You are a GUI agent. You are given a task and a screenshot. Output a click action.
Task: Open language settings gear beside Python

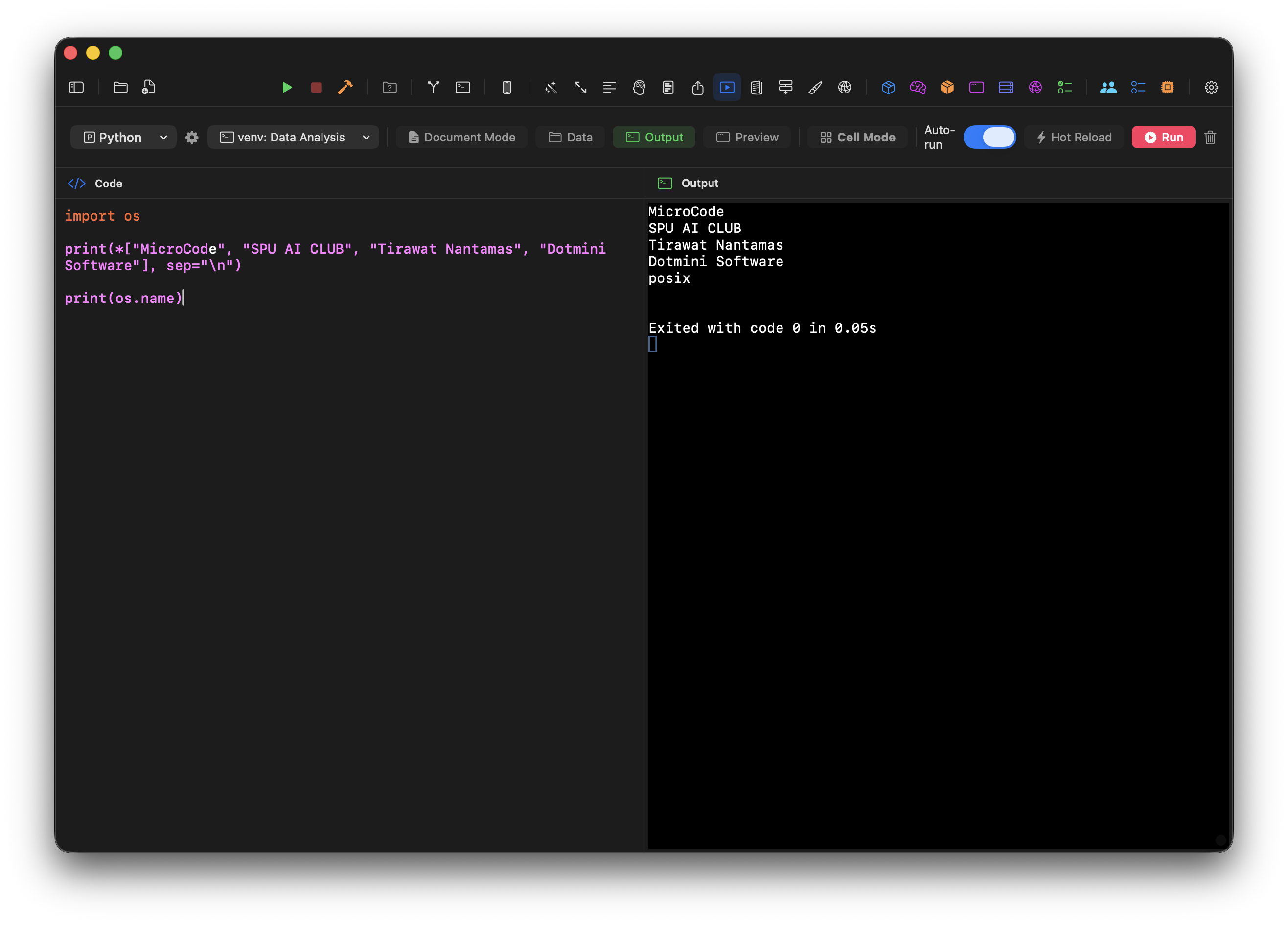coord(192,138)
